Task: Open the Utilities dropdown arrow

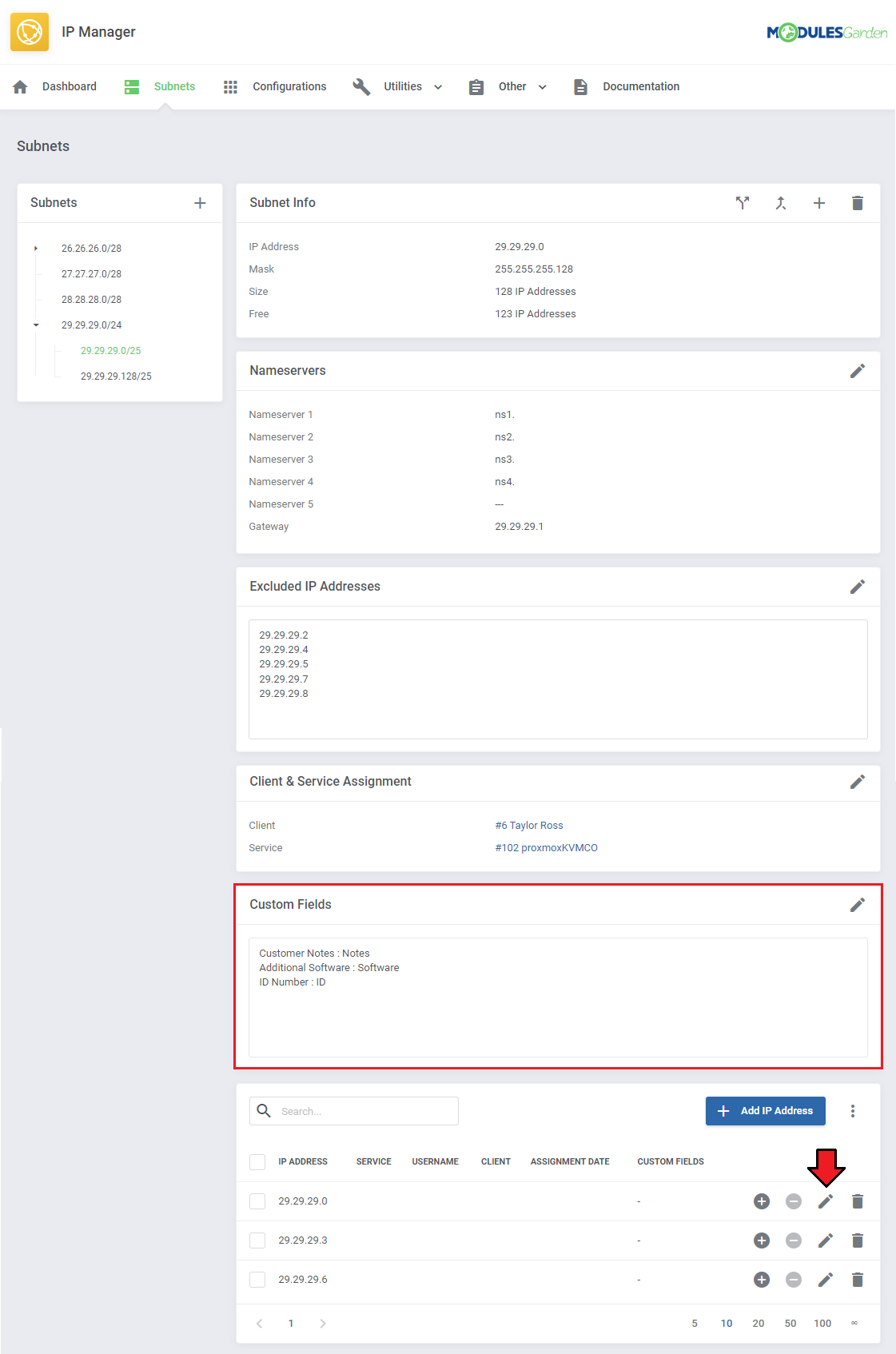Action: pyautogui.click(x=438, y=87)
